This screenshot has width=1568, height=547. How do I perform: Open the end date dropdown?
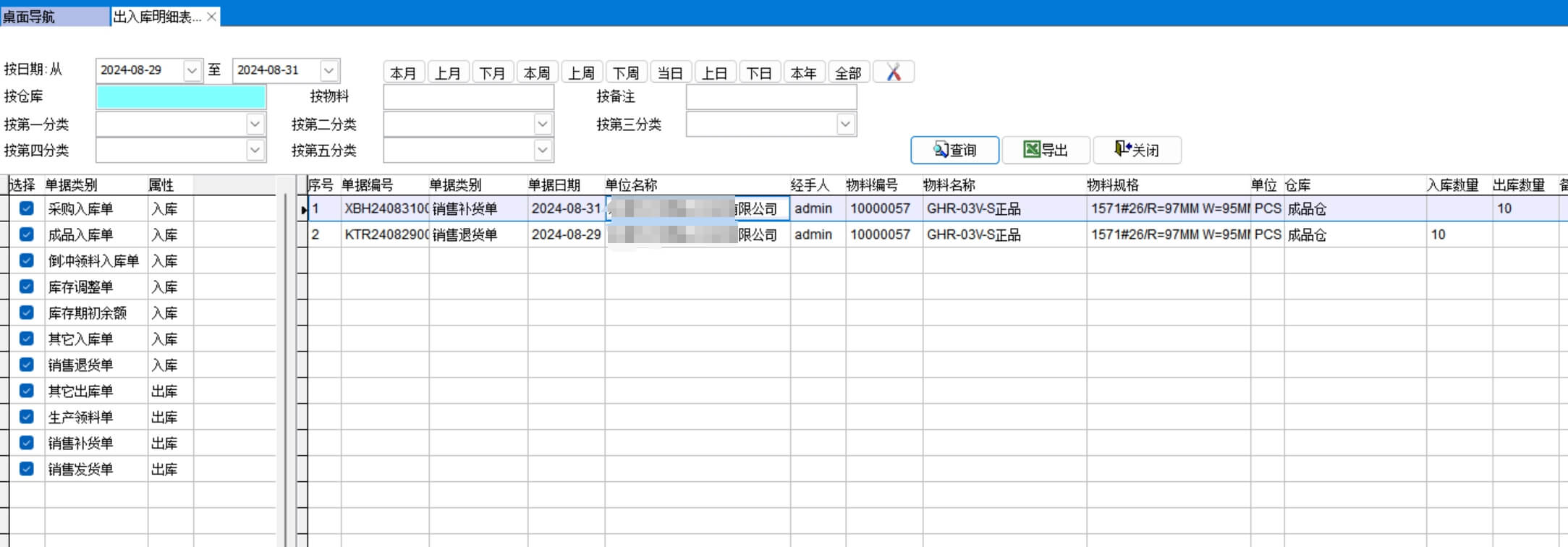point(329,70)
